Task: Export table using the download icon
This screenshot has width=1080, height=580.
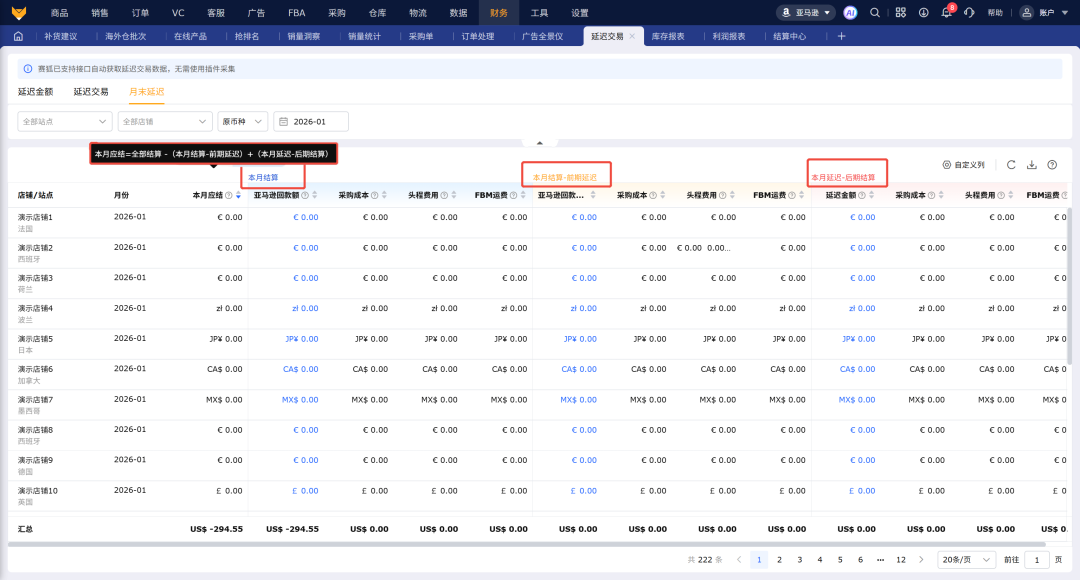Action: point(1032,165)
